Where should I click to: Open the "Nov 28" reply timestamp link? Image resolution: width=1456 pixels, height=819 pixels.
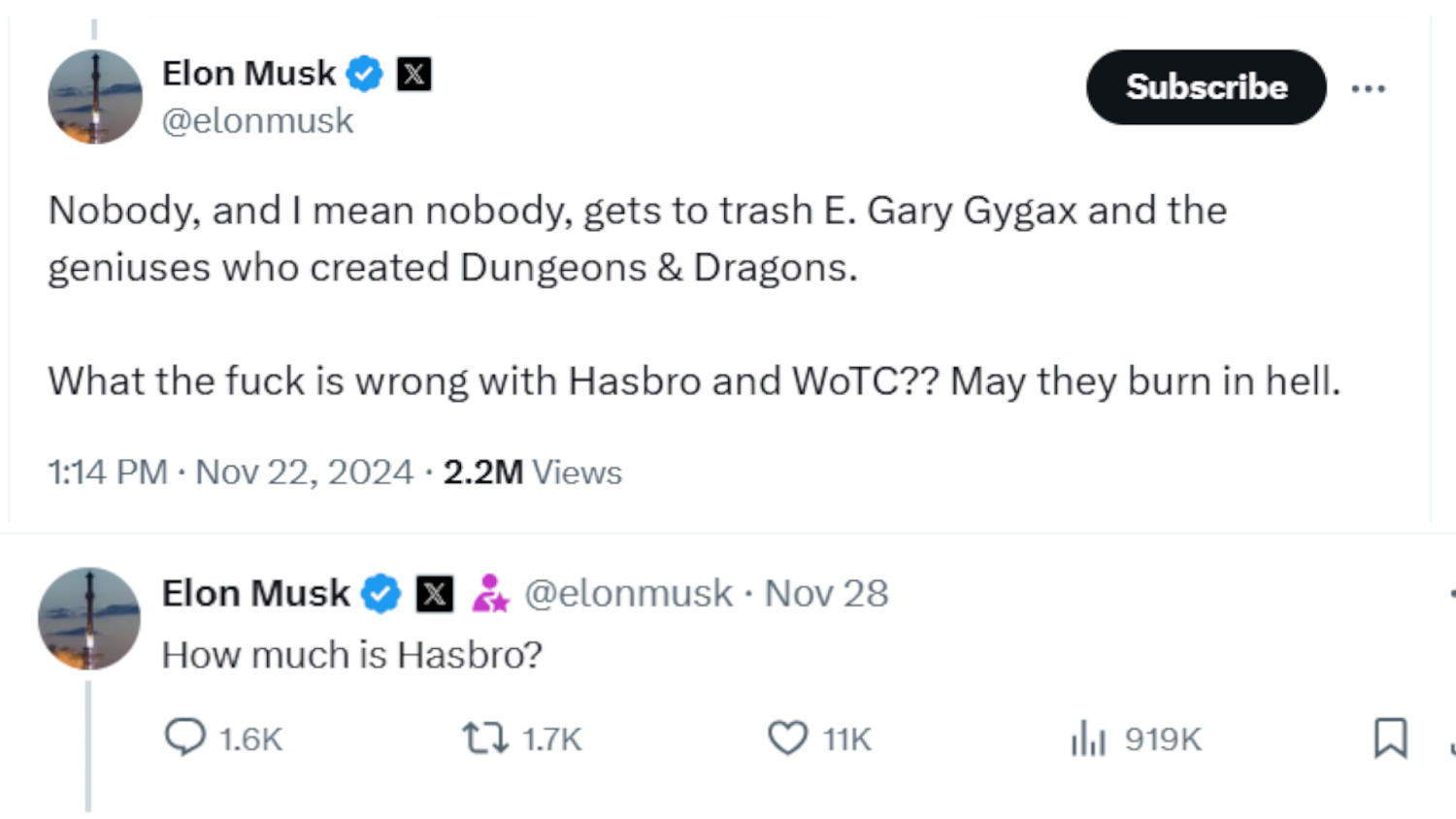coord(826,593)
